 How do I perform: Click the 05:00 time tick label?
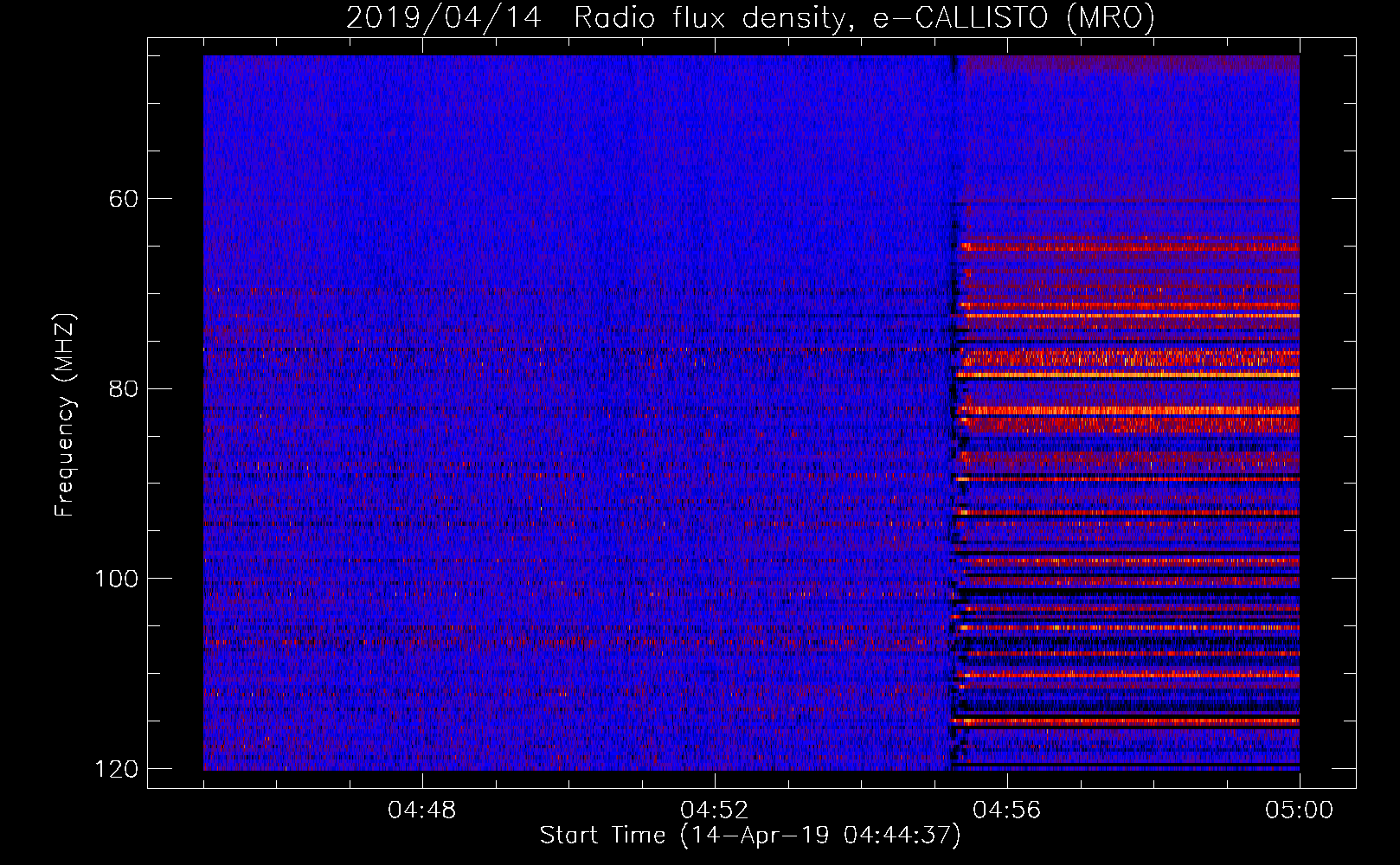pyautogui.click(x=1299, y=811)
